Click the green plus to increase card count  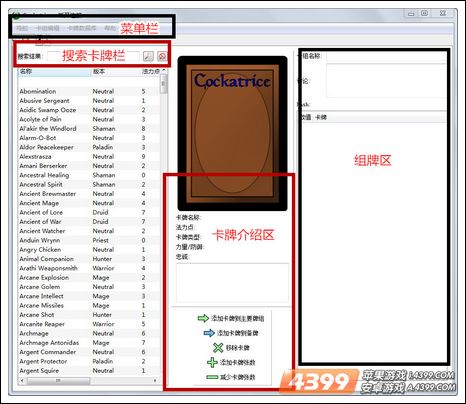point(212,362)
